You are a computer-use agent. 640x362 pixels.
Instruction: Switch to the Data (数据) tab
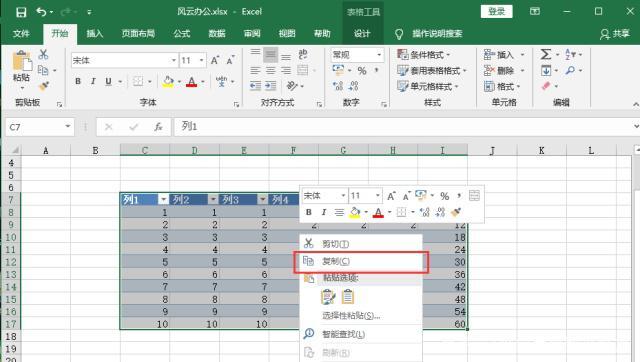217,33
